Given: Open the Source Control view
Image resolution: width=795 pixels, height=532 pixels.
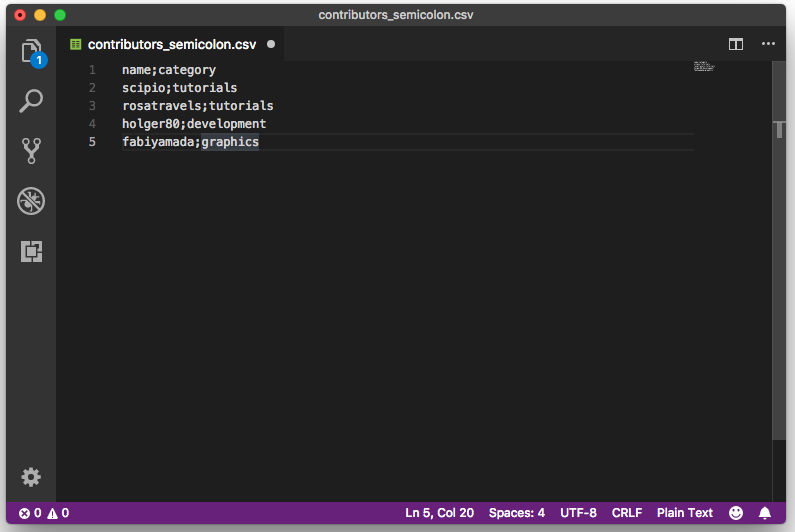Looking at the screenshot, I should (31, 151).
